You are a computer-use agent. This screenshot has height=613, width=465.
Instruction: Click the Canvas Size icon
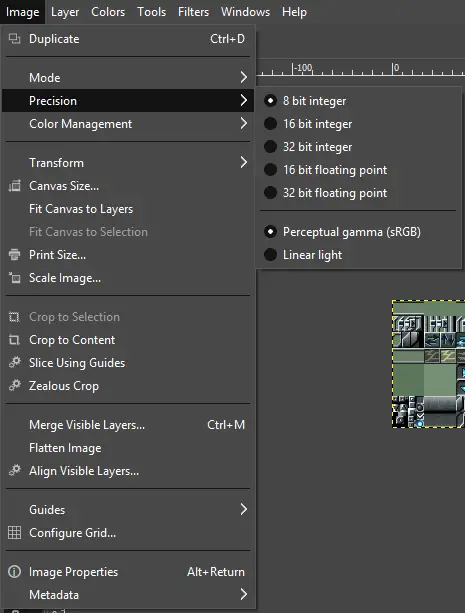coord(14,186)
